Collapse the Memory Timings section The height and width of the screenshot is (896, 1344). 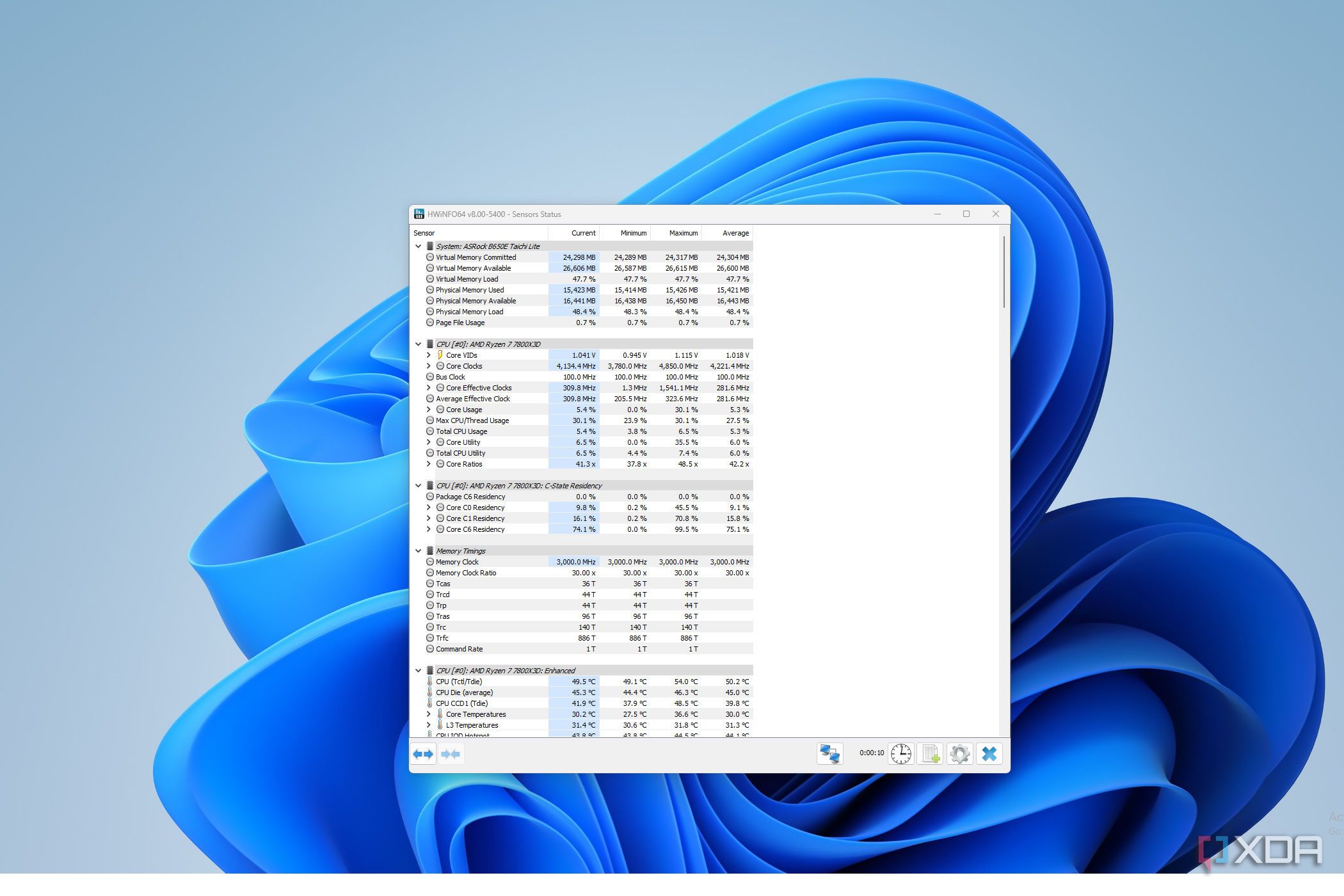[418, 550]
